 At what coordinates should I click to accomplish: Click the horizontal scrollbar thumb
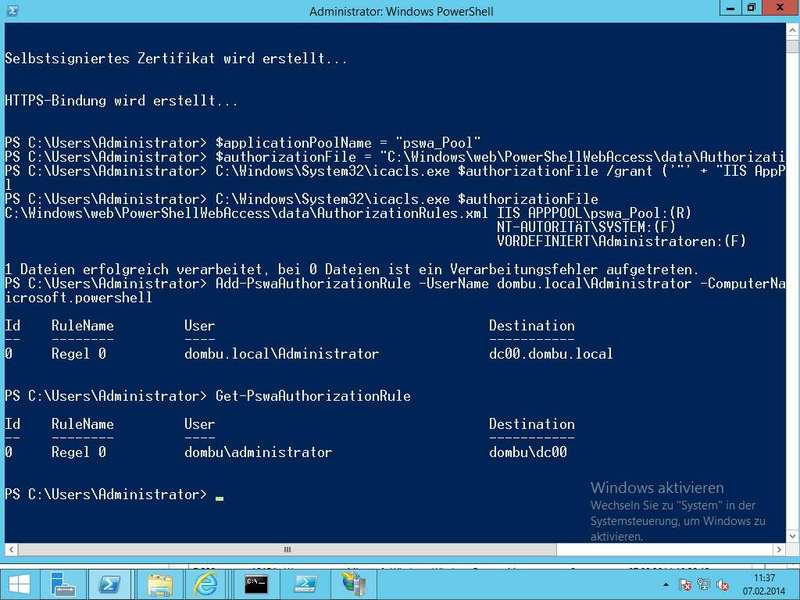tap(287, 549)
